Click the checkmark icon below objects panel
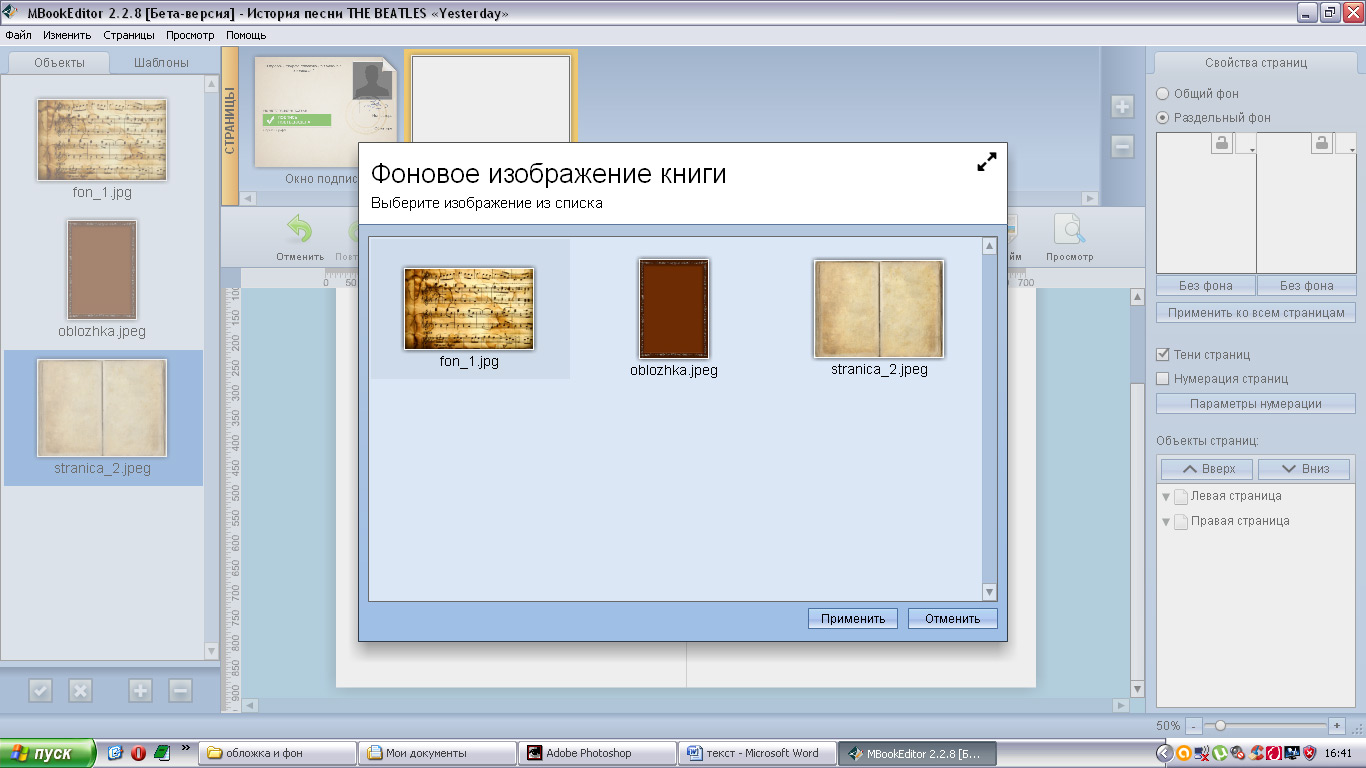This screenshot has width=1366, height=768. click(40, 690)
